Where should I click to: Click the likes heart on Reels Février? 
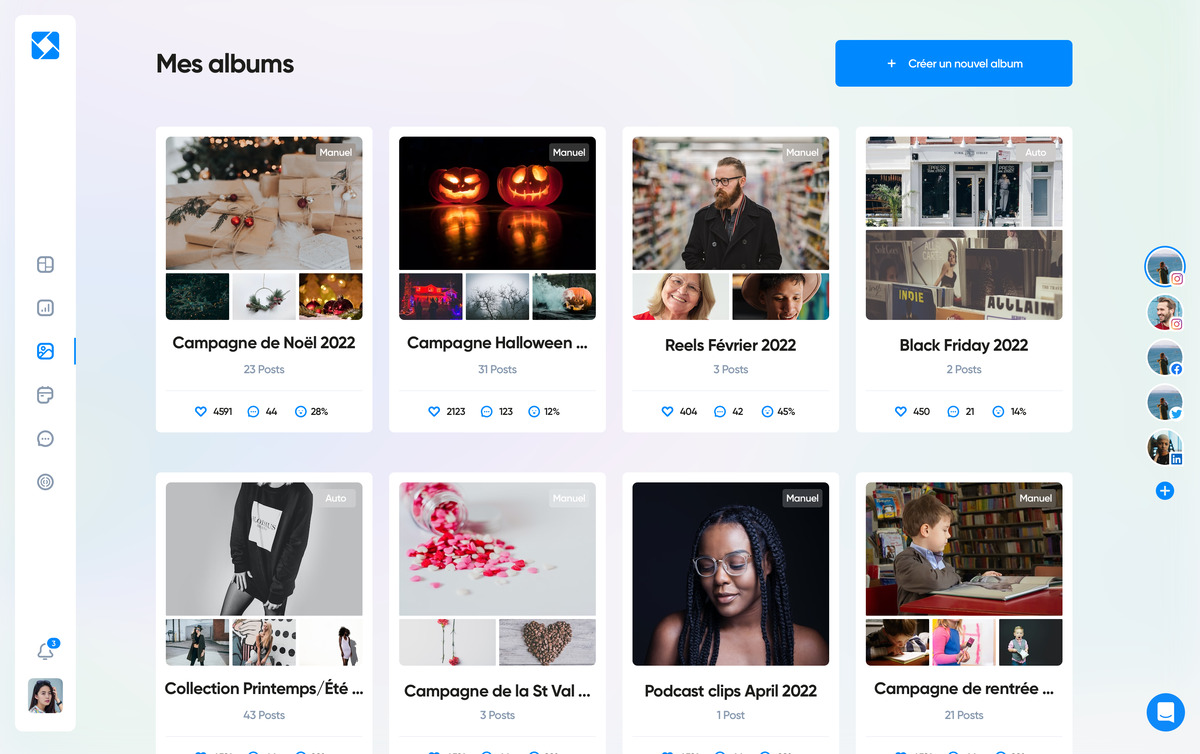coord(667,411)
